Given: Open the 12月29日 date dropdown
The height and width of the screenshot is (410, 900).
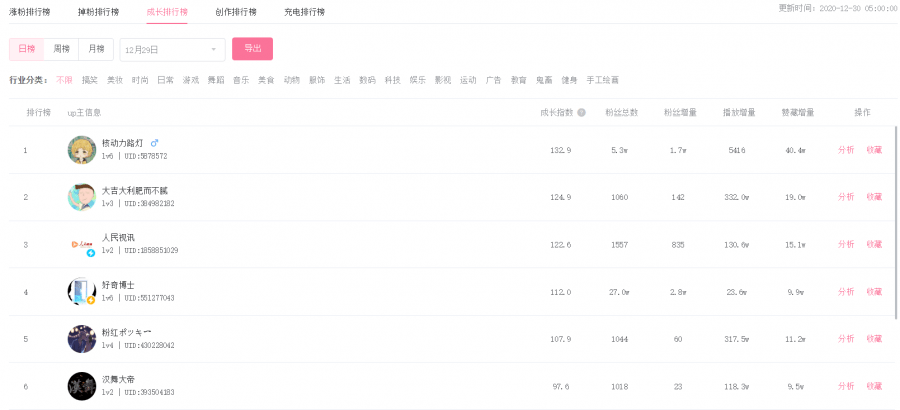Looking at the screenshot, I should (x=172, y=49).
